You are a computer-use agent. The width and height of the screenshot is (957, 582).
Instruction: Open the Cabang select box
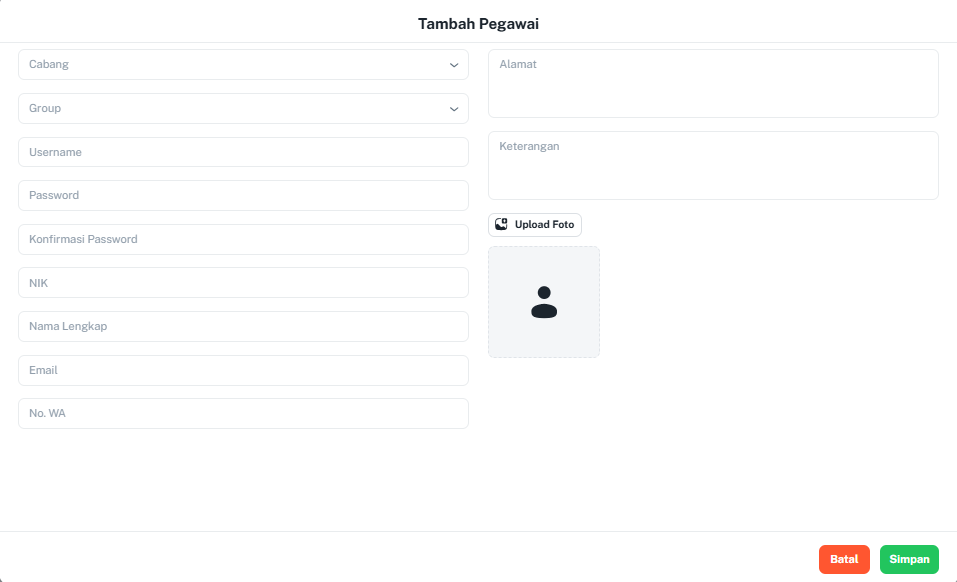[x=244, y=65]
